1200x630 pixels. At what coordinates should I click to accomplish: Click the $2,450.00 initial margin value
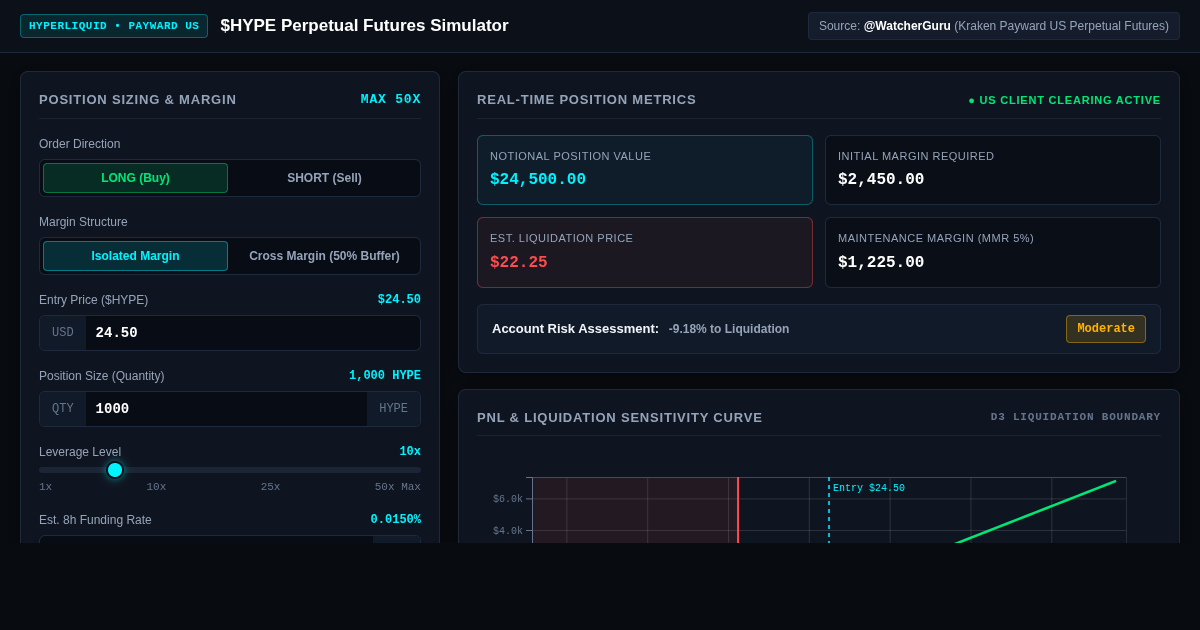pyautogui.click(x=881, y=180)
